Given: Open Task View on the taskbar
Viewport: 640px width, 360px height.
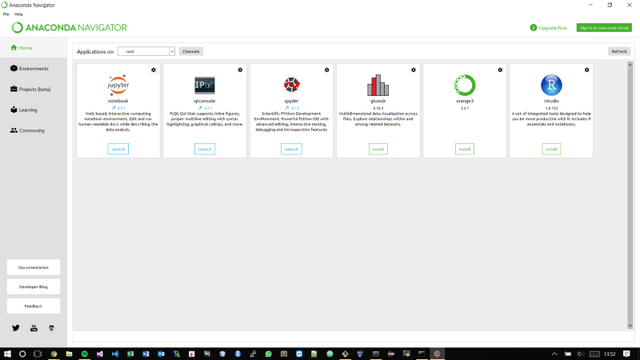Looking at the screenshot, I should click(x=38, y=354).
